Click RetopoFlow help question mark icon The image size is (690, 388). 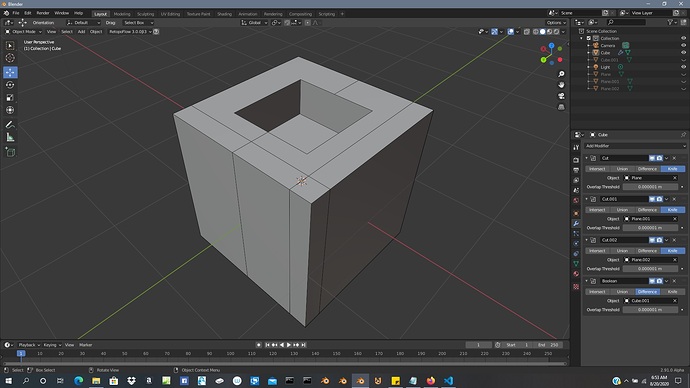pos(156,32)
